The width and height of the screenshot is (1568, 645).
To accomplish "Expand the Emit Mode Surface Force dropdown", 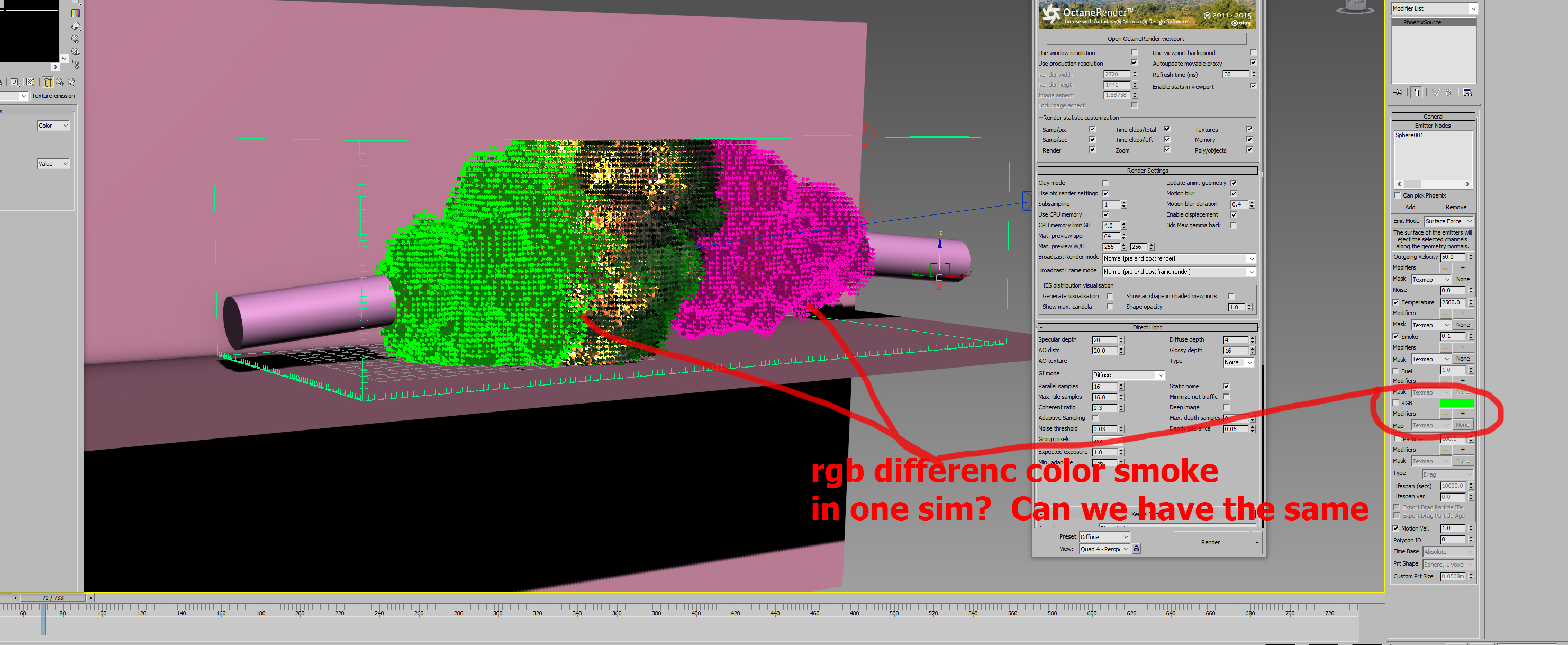I will coord(1448,221).
